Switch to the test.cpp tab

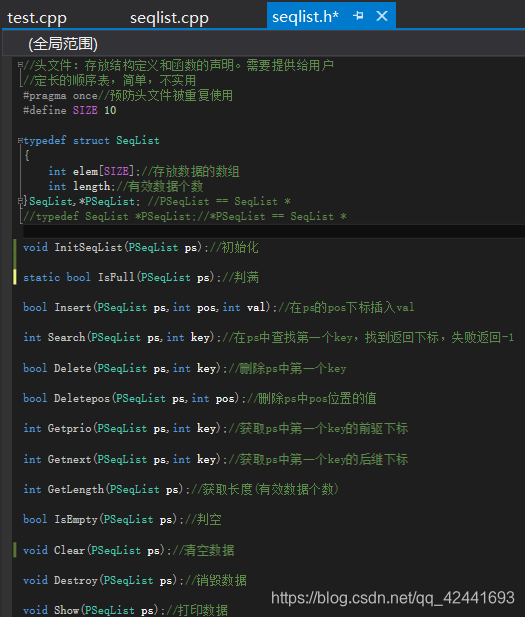pos(37,18)
